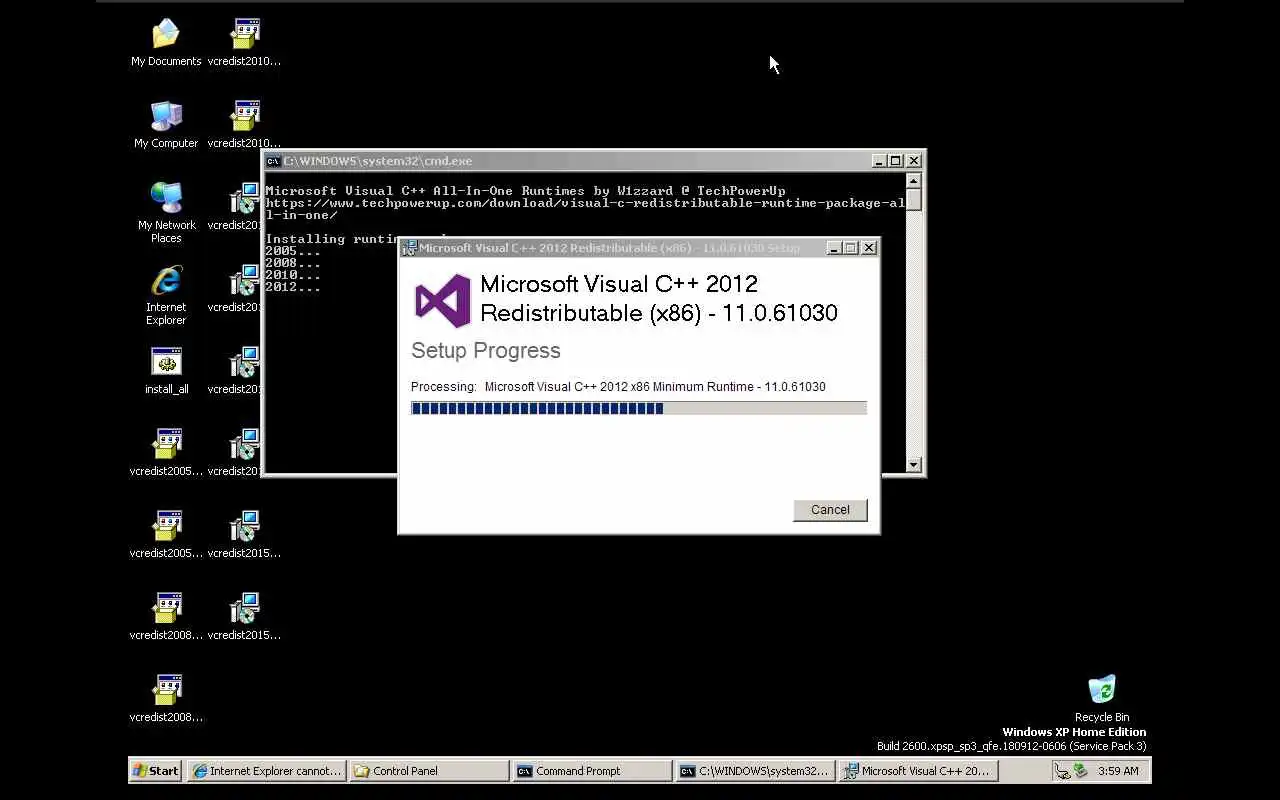Viewport: 1280px width, 800px height.
Task: Click the Visual C++ 2012 Setup title bar
Action: pyautogui.click(x=639, y=248)
